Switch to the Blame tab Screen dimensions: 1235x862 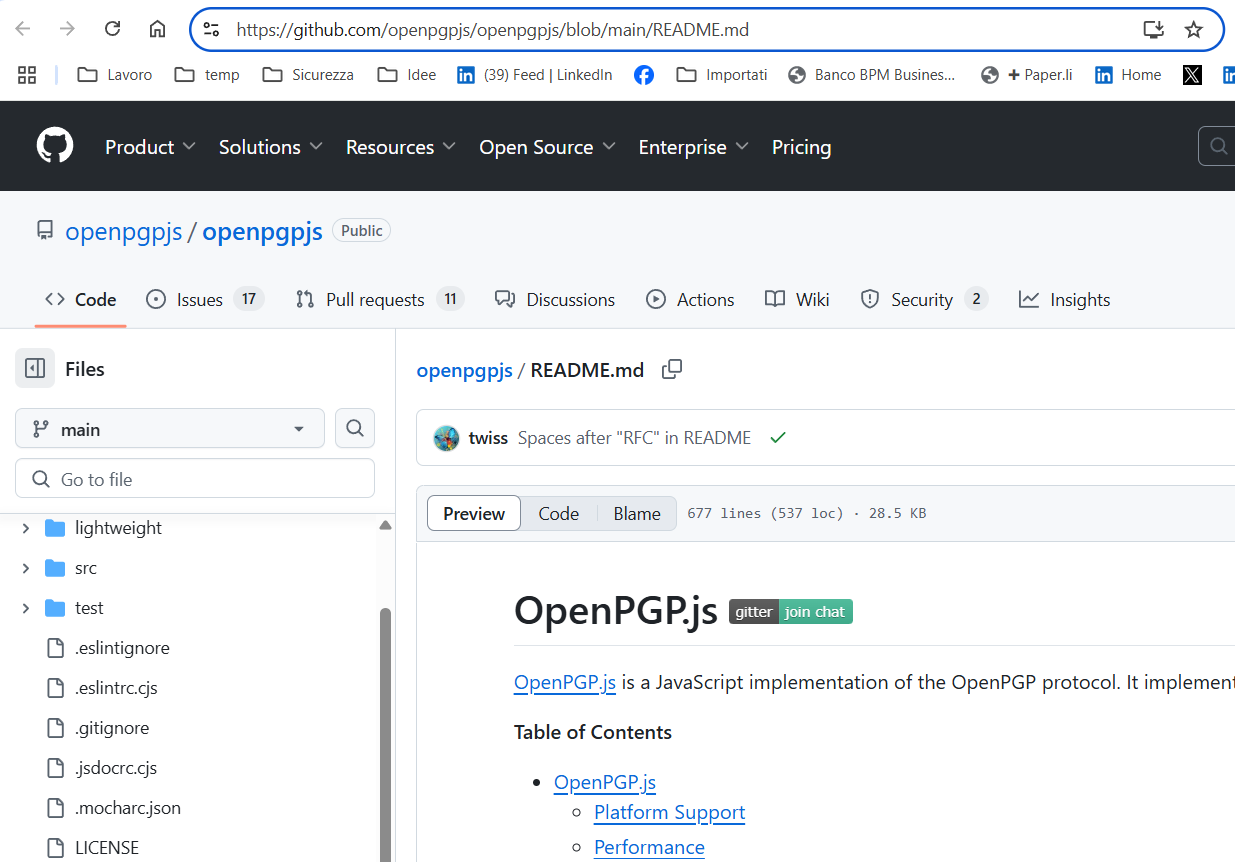coord(636,513)
